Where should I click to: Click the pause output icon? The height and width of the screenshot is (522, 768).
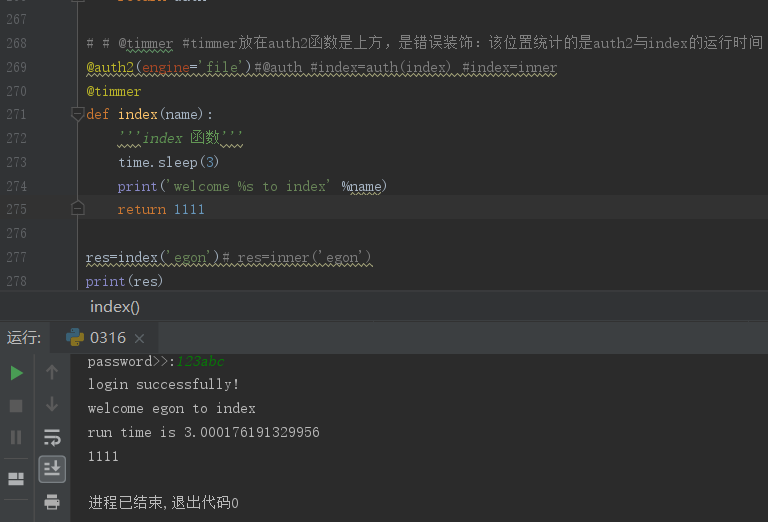[16, 437]
